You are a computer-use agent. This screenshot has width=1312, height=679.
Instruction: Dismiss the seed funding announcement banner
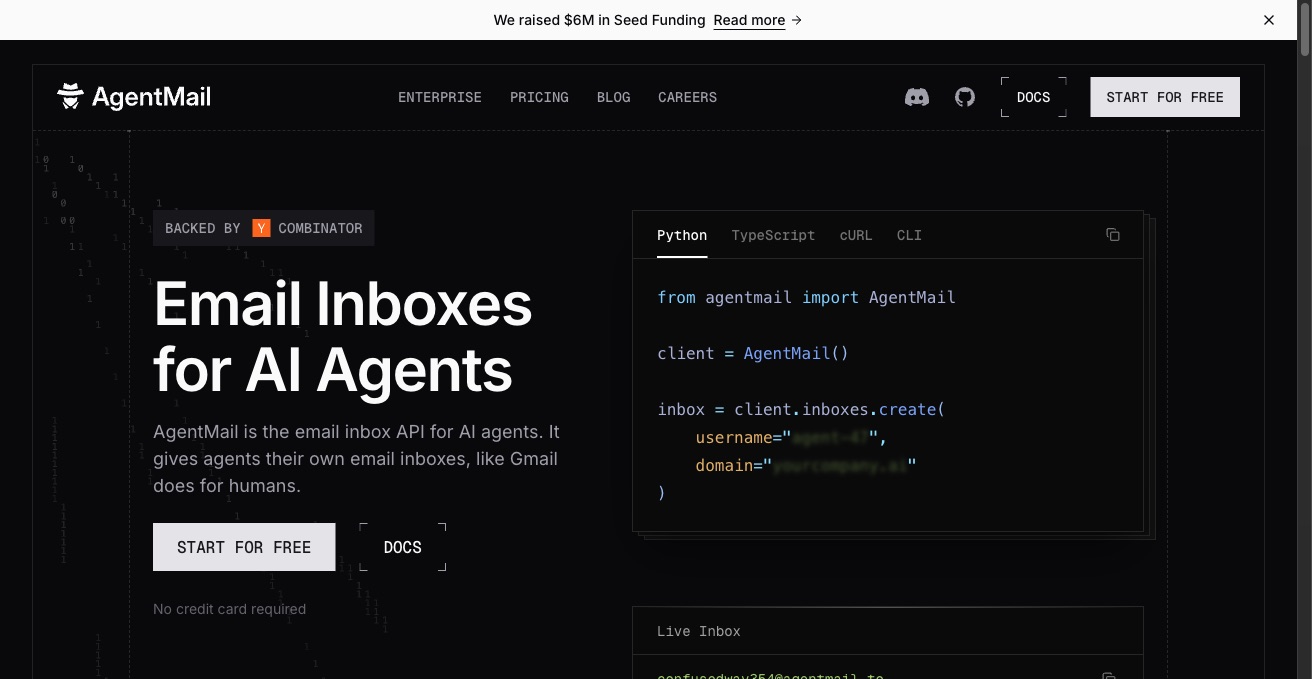coord(1268,20)
